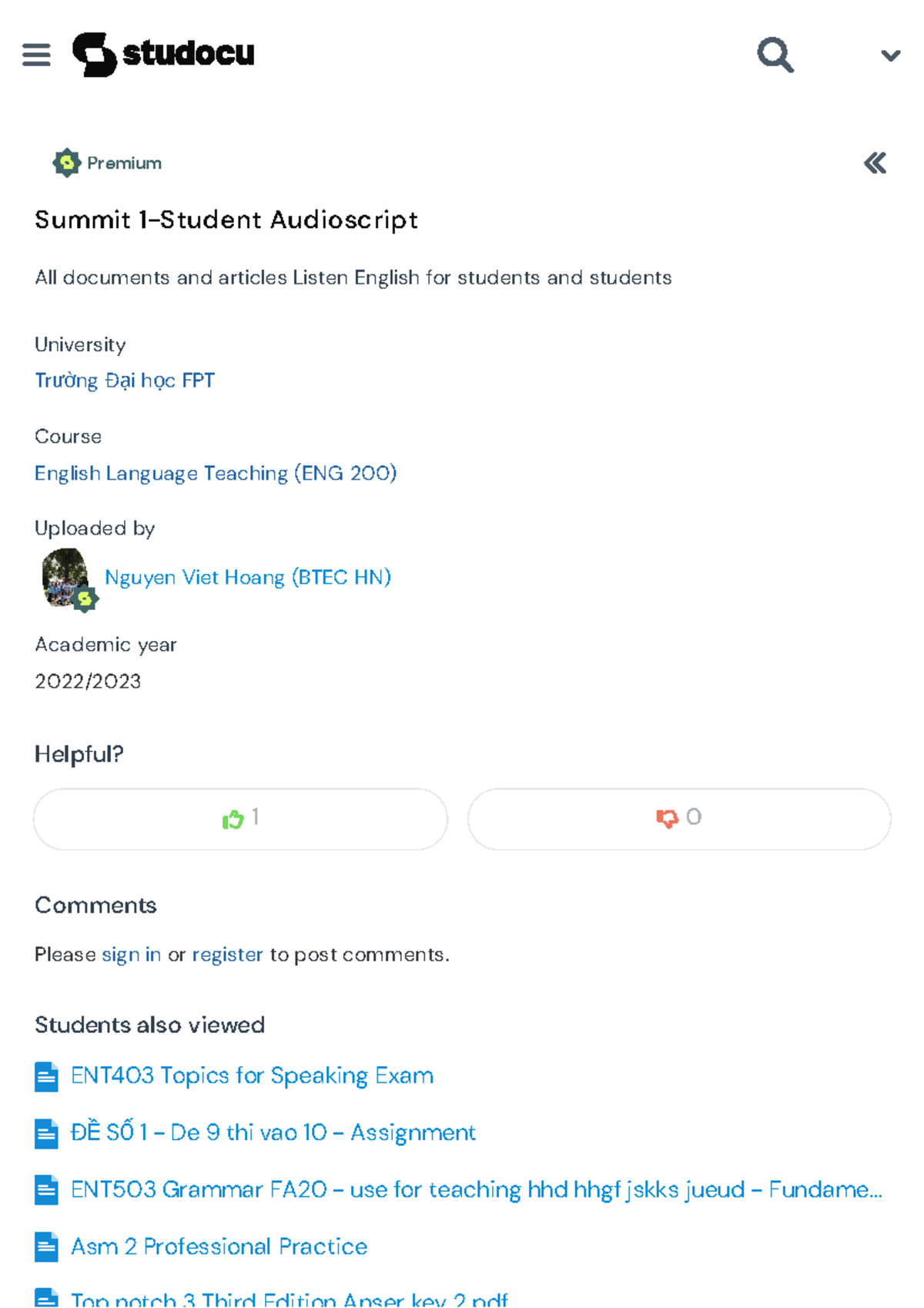Viewport: 924px width, 1308px height.
Task: Mark the document as helpful with thumbs up
Action: click(239, 818)
